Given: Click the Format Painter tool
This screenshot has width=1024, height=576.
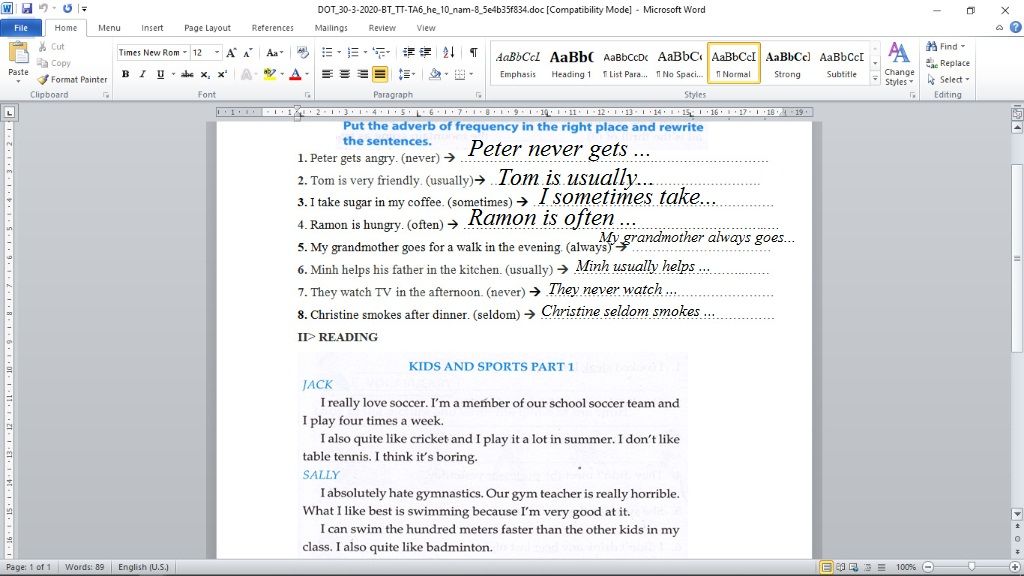Looking at the screenshot, I should (x=72, y=79).
